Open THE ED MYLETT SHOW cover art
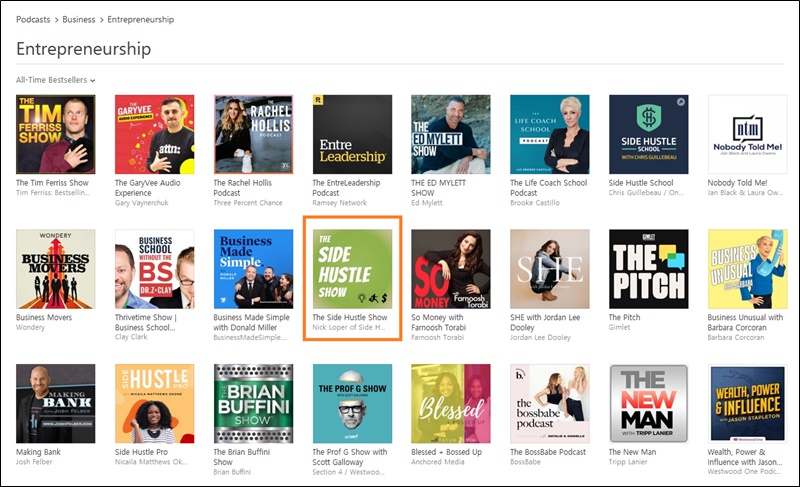Viewport: 800px width, 487px height. pos(451,134)
